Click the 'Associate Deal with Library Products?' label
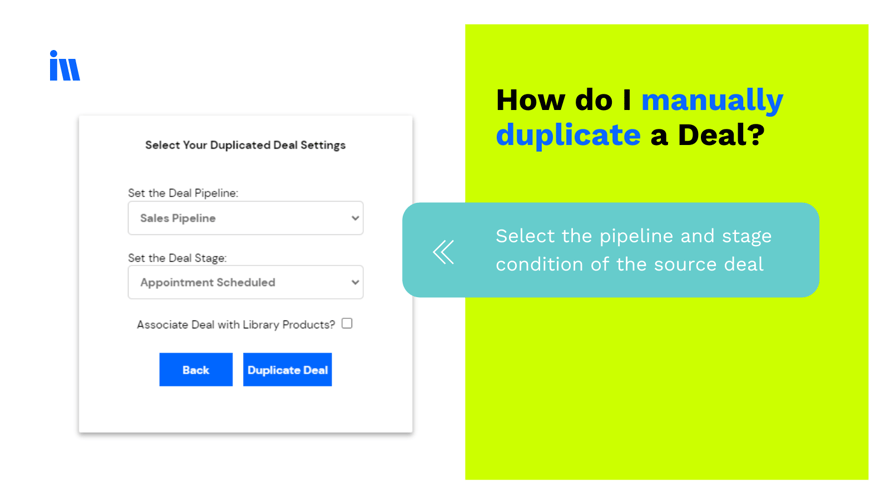The image size is (890, 500). [x=236, y=324]
